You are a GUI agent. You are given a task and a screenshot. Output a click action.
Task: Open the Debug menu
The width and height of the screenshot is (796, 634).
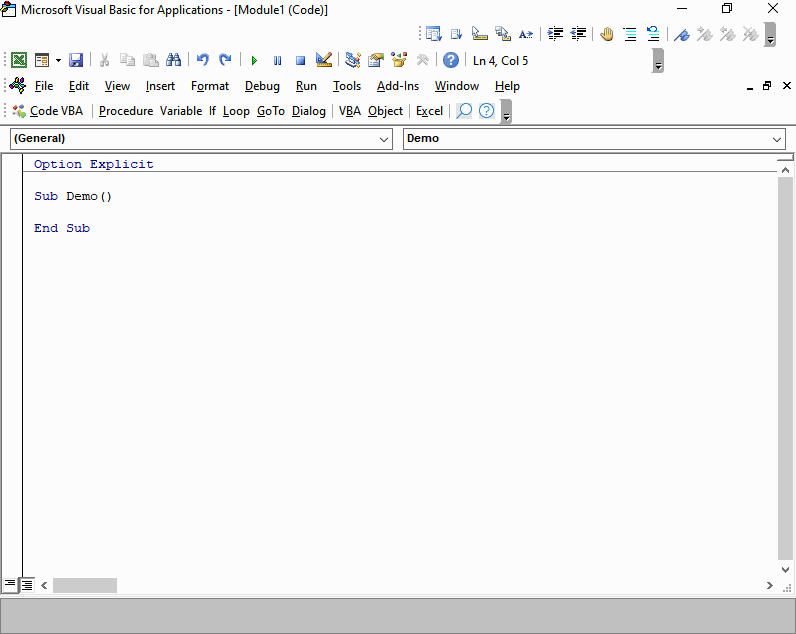(262, 86)
